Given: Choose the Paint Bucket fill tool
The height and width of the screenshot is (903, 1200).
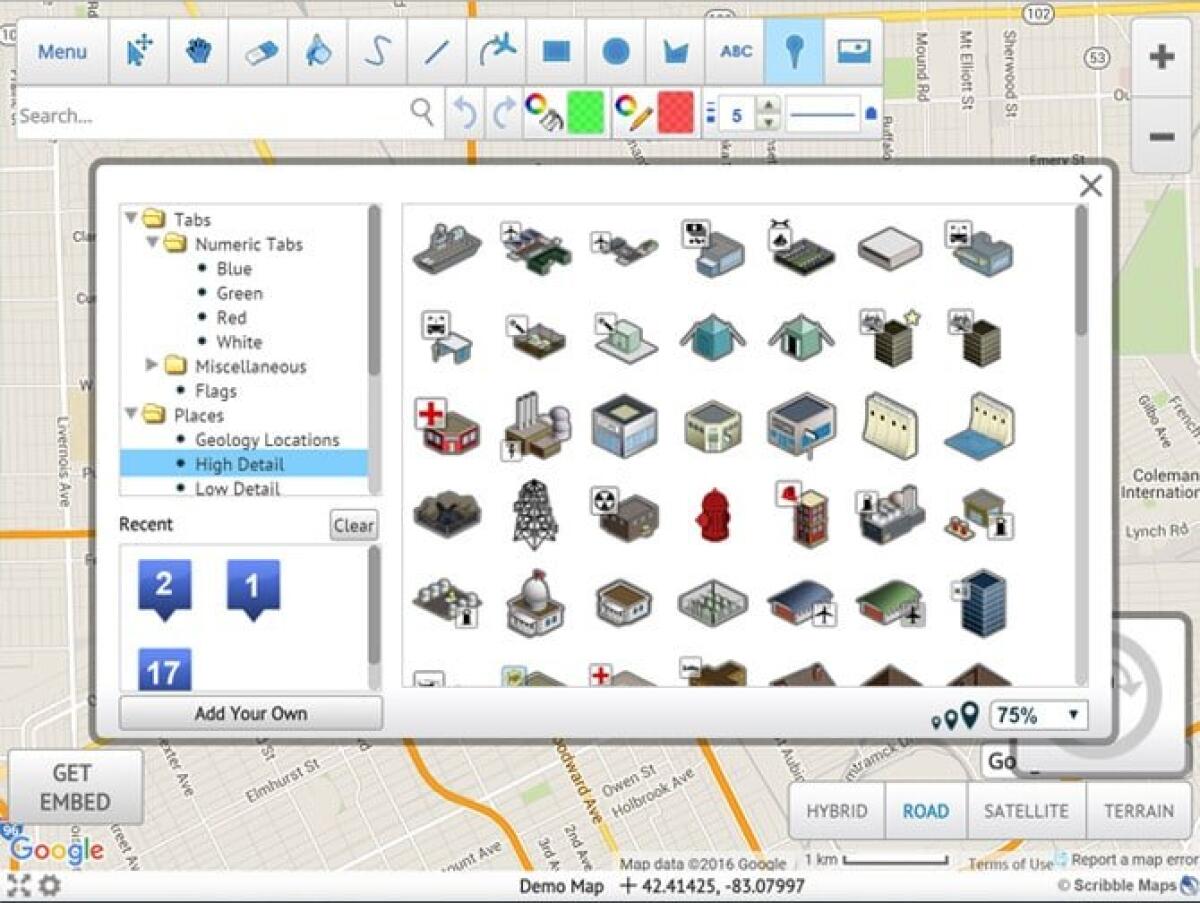Looking at the screenshot, I should pos(318,50).
